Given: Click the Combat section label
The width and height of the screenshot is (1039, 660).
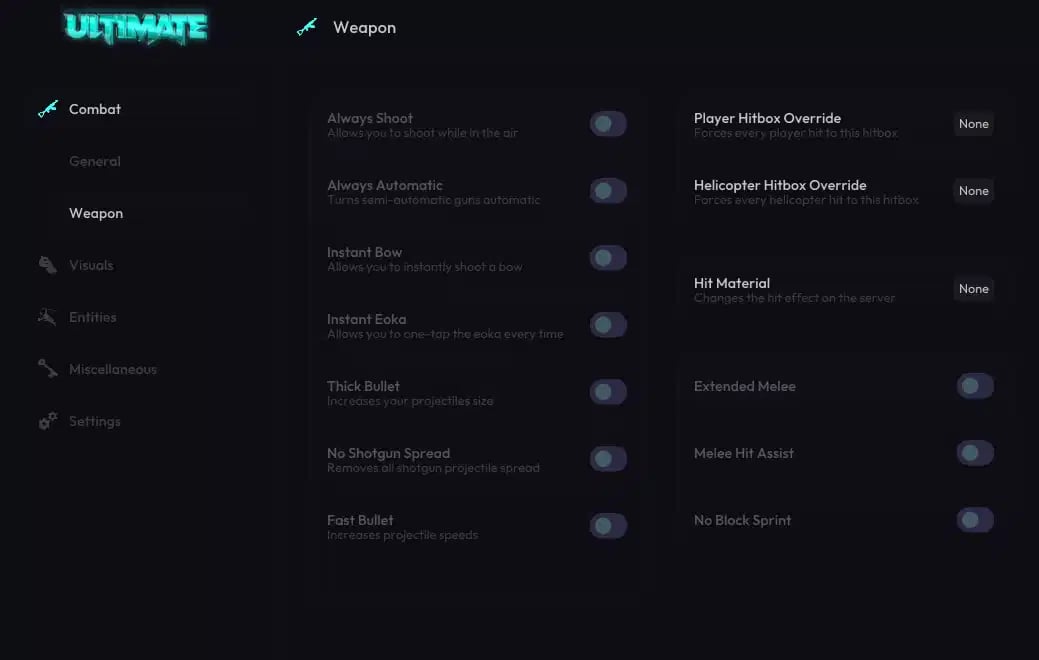Looking at the screenshot, I should [95, 109].
